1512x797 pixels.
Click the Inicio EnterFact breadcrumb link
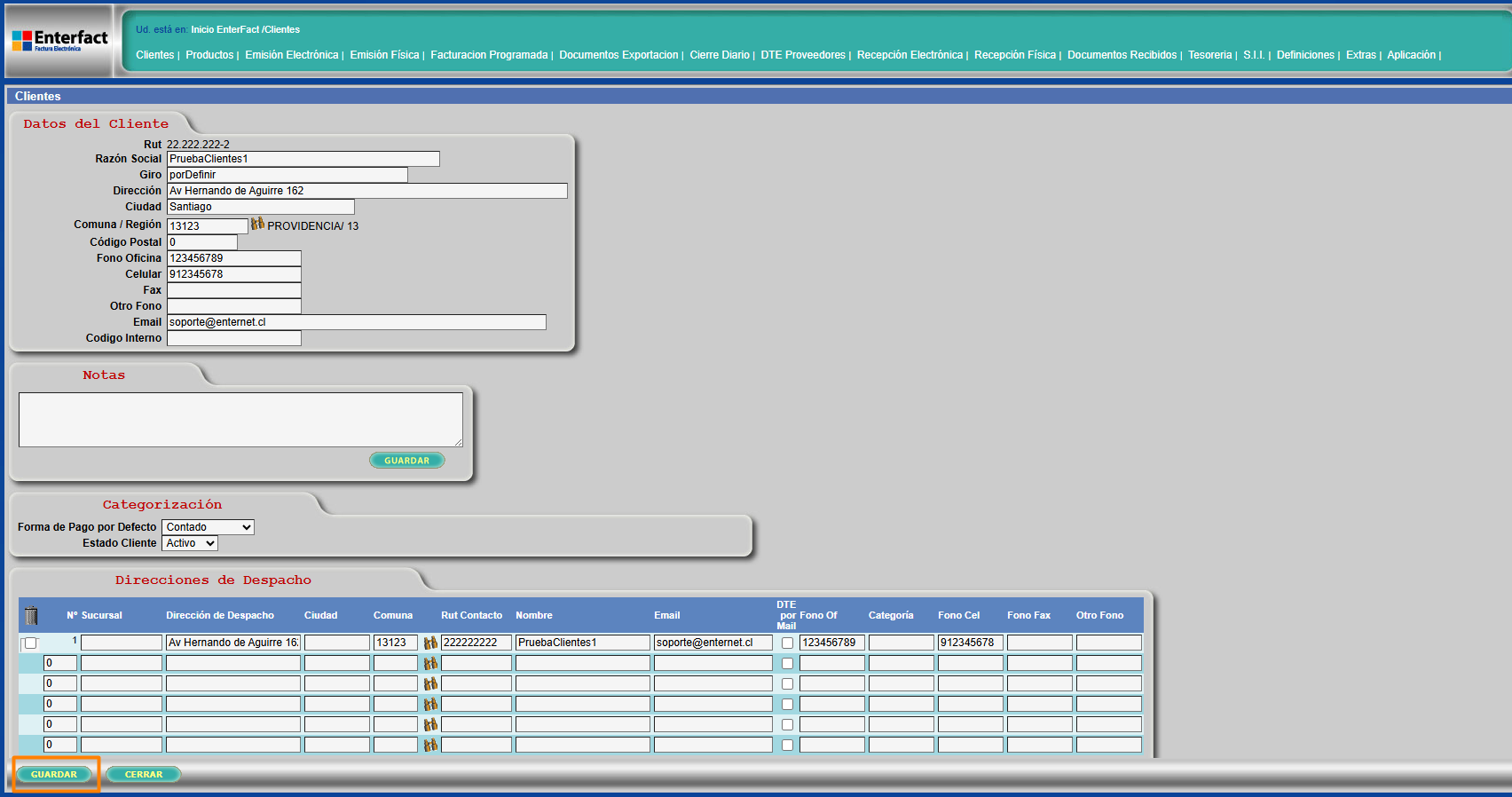[224, 29]
